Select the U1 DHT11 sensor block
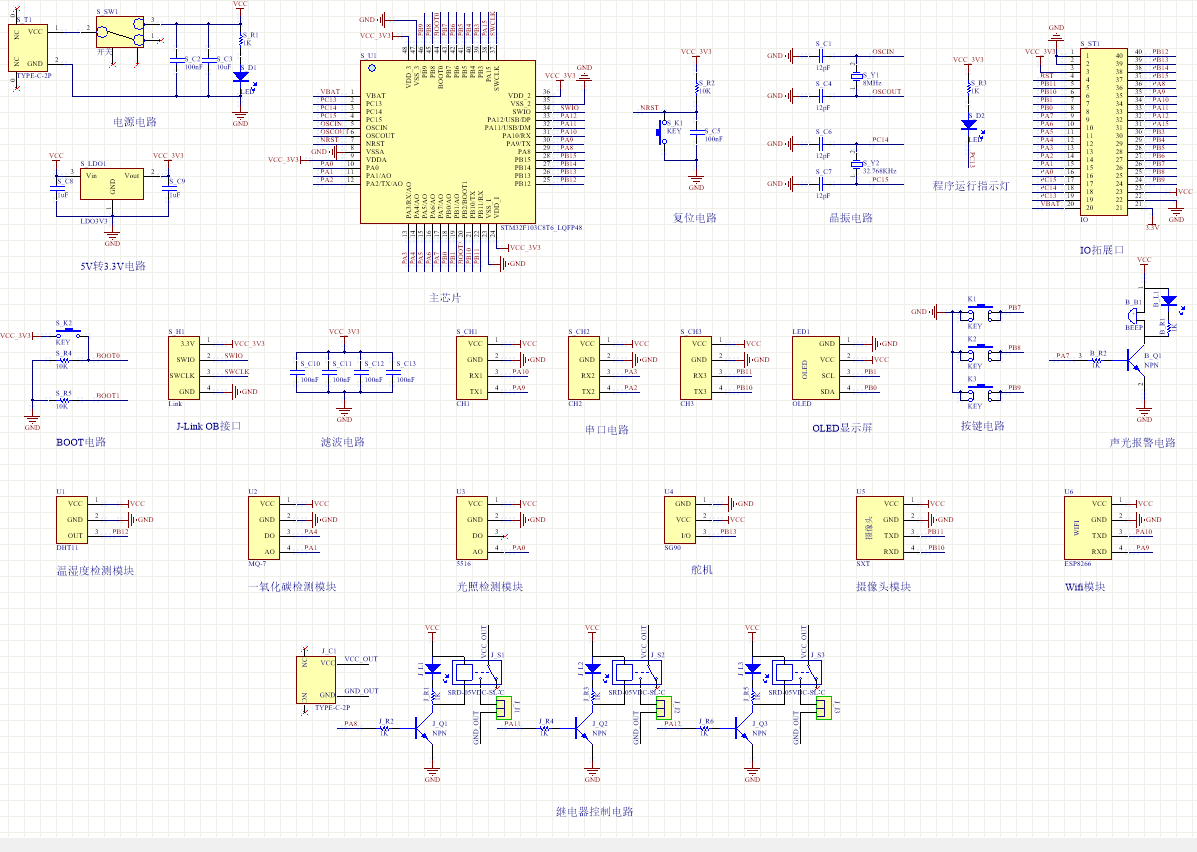Viewport: 1197px width, 852px height. coord(72,520)
